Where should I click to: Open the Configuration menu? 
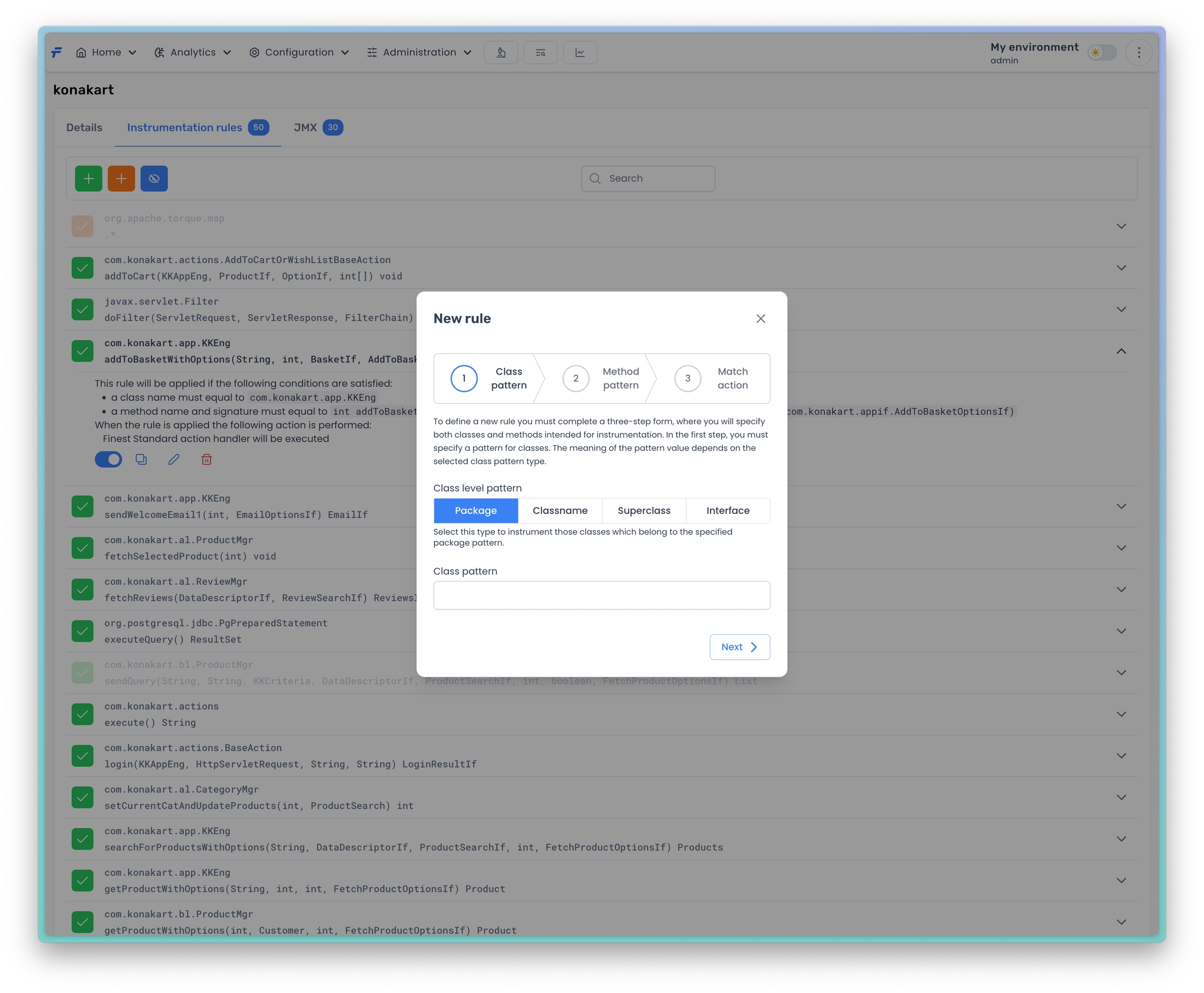click(299, 53)
